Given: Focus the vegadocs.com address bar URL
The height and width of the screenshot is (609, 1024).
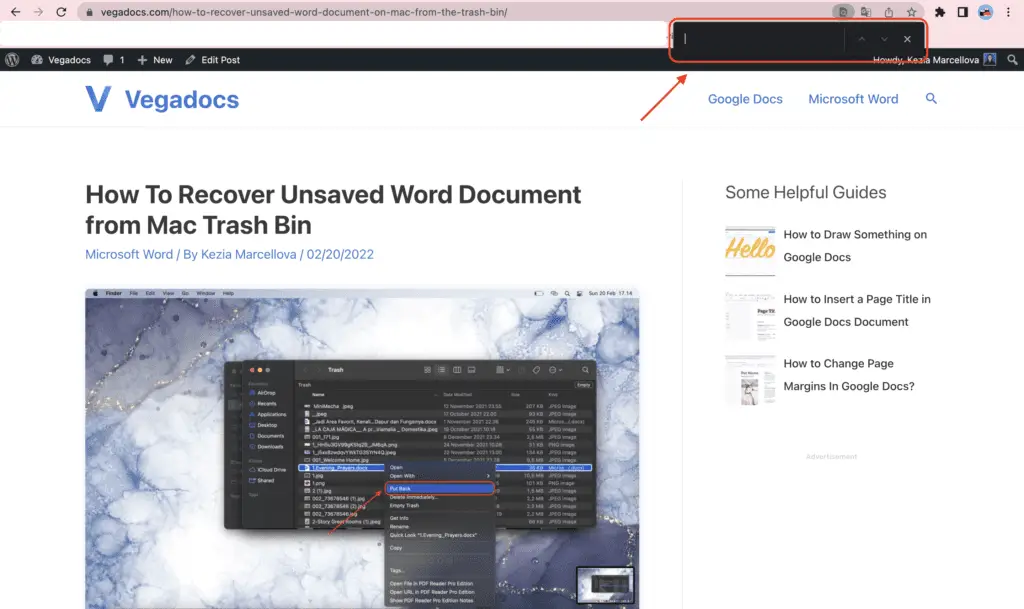Looking at the screenshot, I should click(304, 12).
